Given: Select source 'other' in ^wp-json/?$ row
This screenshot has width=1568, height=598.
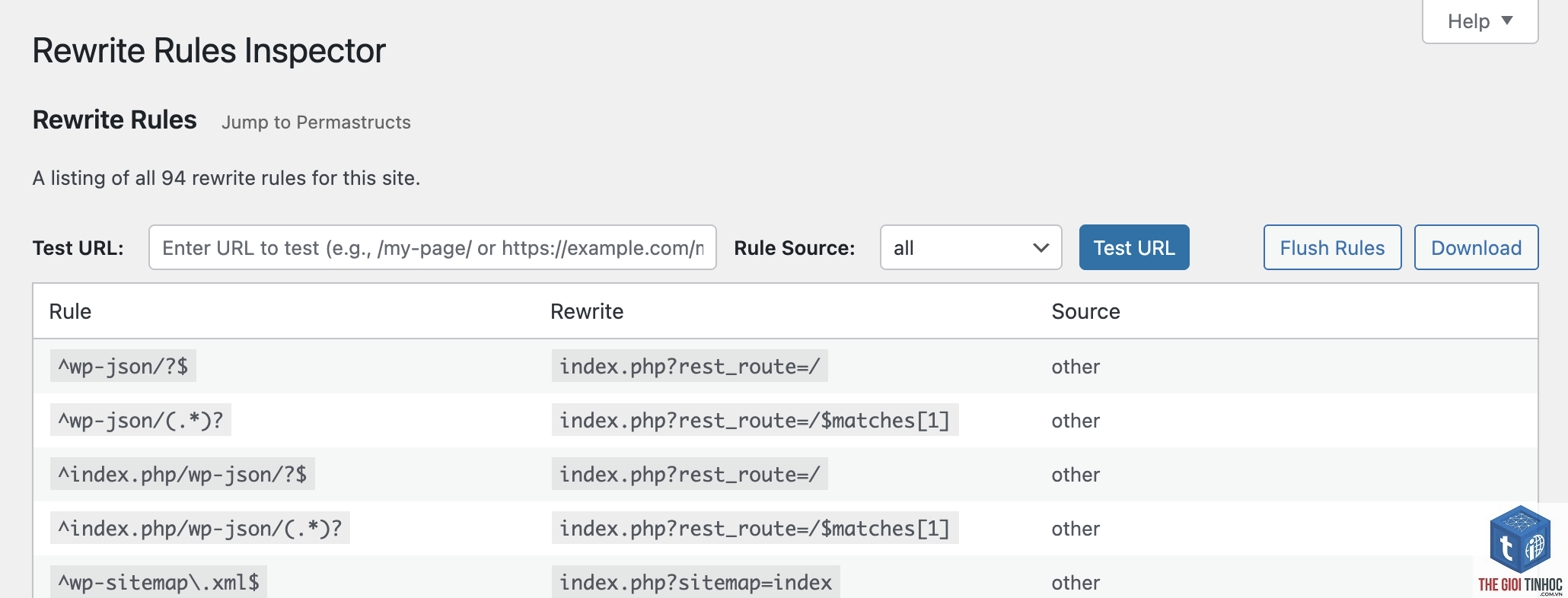Looking at the screenshot, I should (1076, 367).
